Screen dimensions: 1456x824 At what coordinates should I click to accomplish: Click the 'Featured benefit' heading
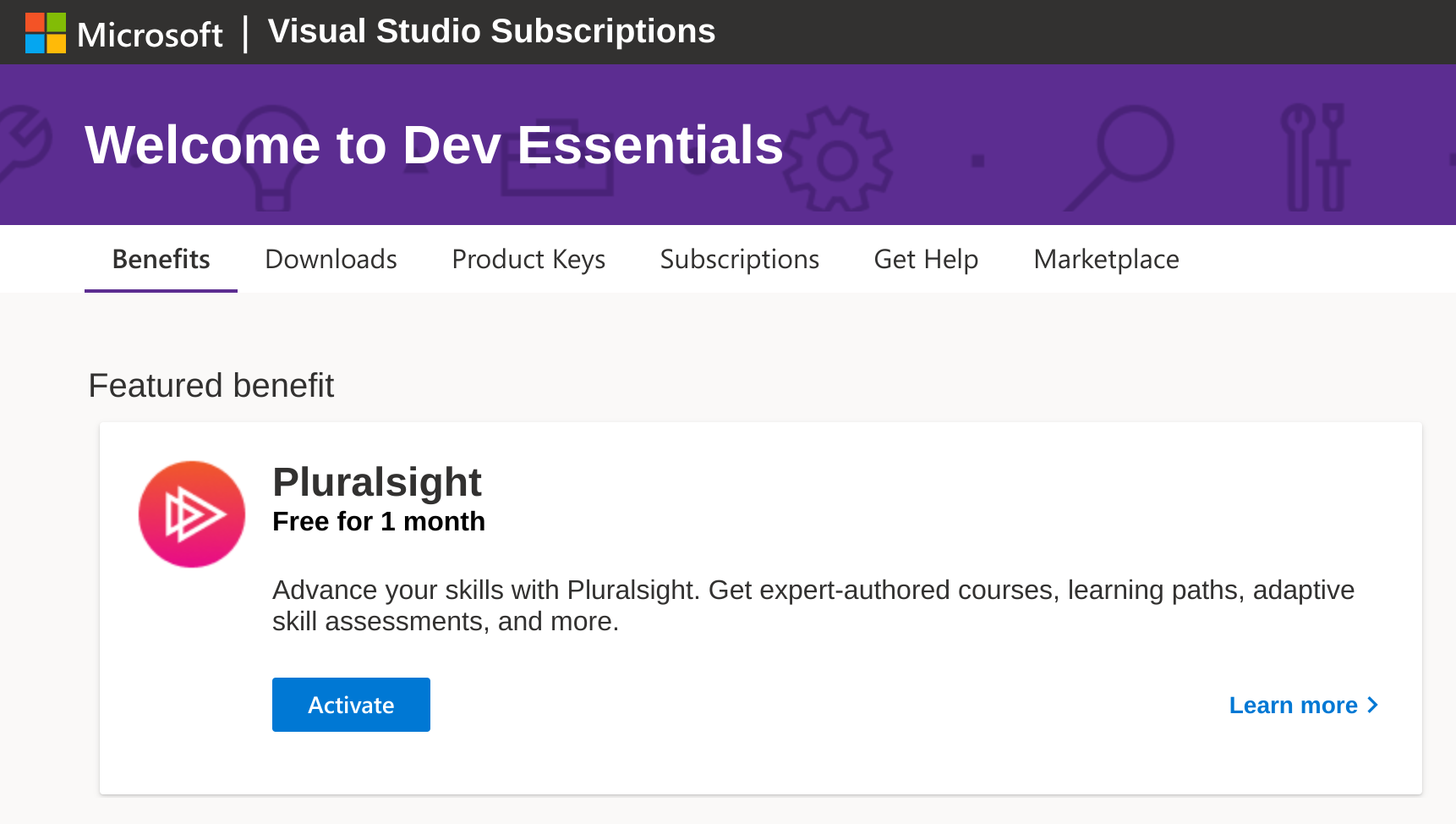pos(211,386)
